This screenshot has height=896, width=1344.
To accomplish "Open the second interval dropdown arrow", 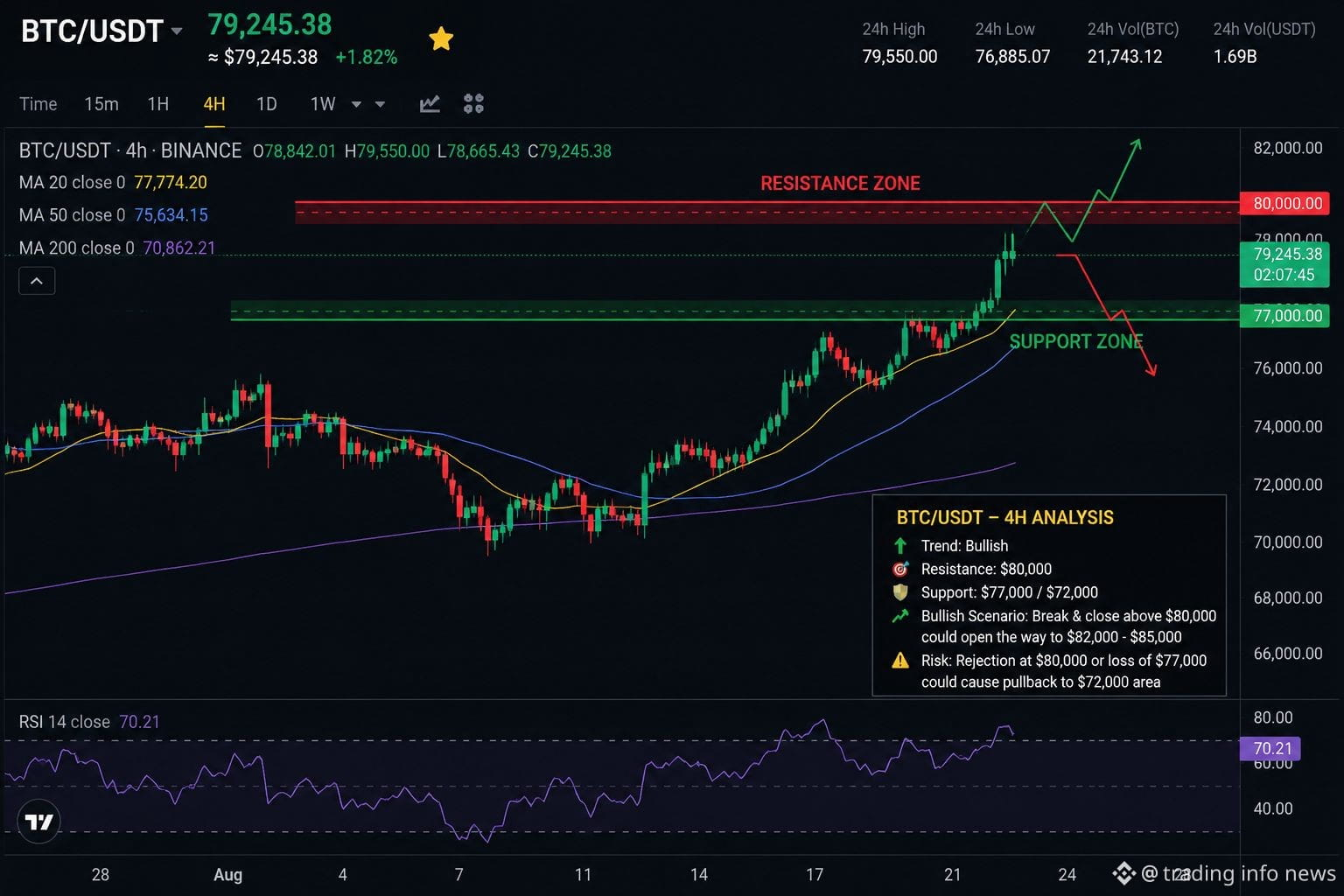I will tap(380, 105).
